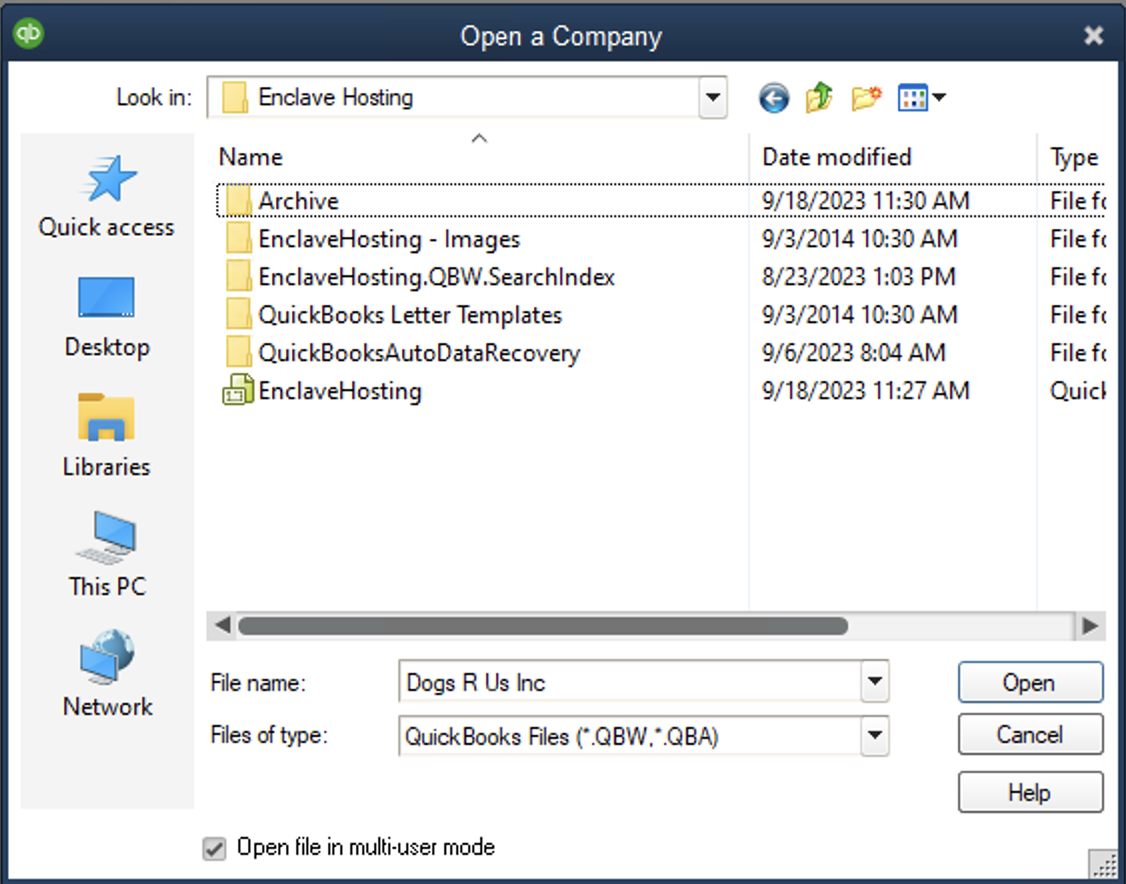The height and width of the screenshot is (884, 1126).
Task: Click date 9/18/2023 11:30 AM
Action: pyautogui.click(x=865, y=201)
